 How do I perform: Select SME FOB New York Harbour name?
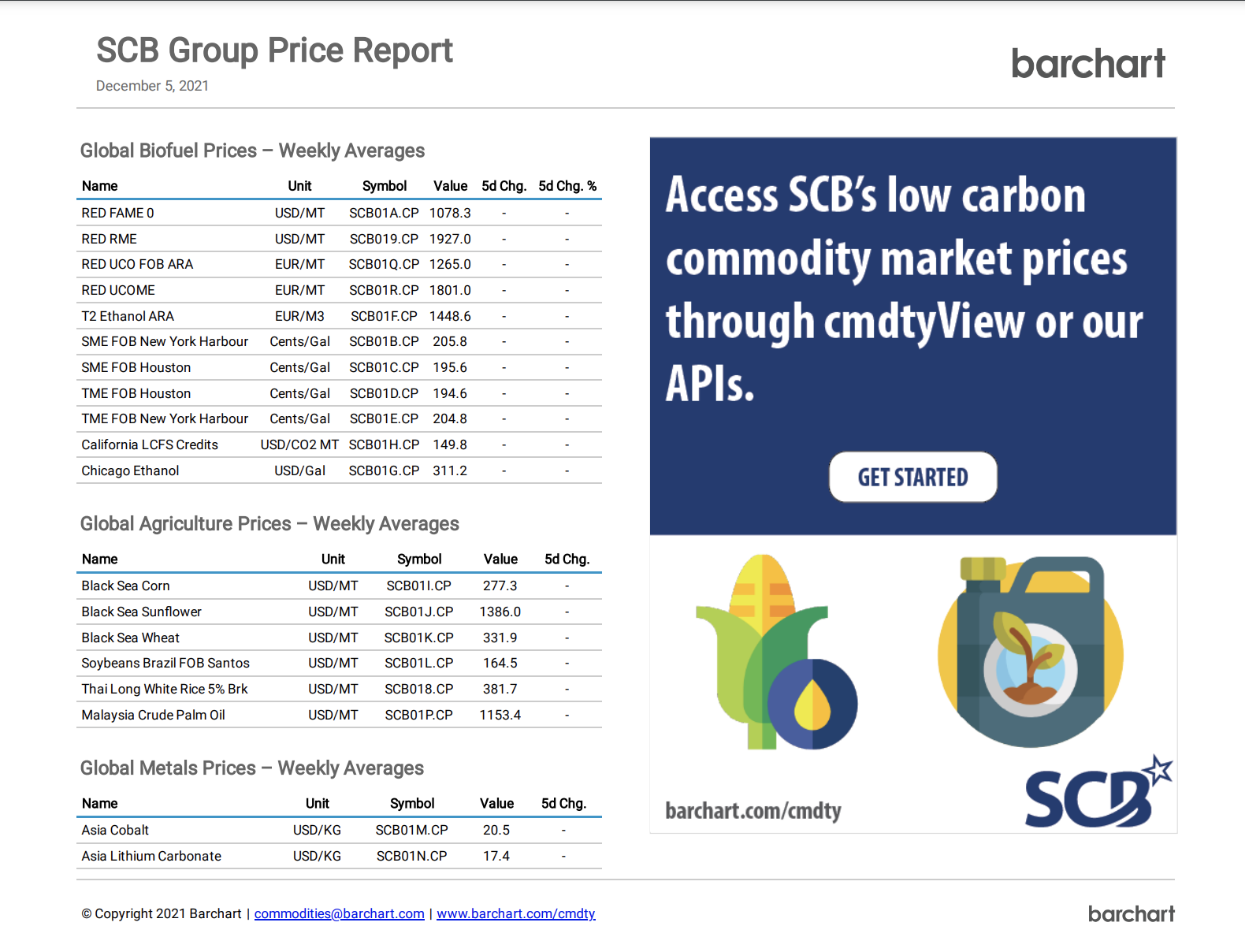coord(165,341)
